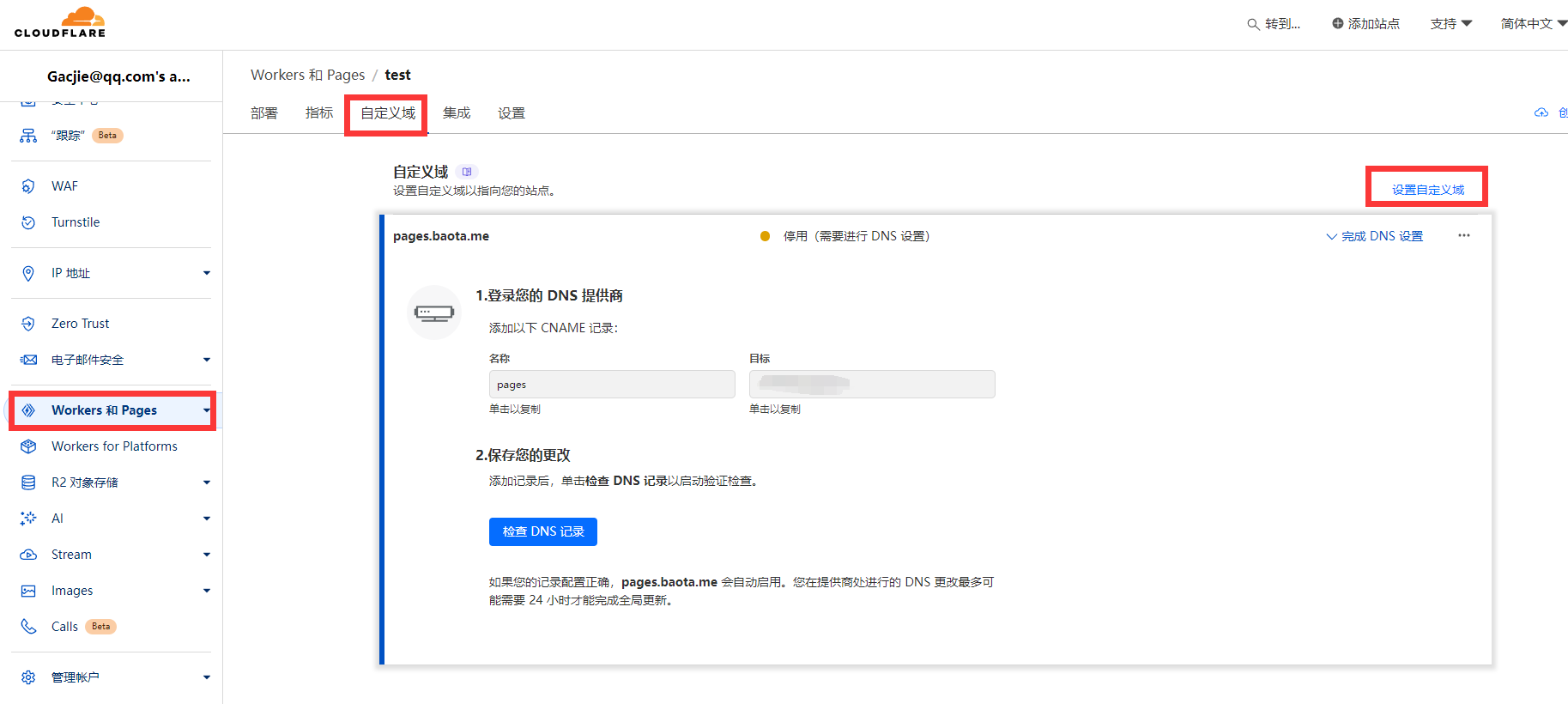Viewport: 1568px width, 704px height.
Task: Copy the blurred CNAME target field
Action: 872,385
